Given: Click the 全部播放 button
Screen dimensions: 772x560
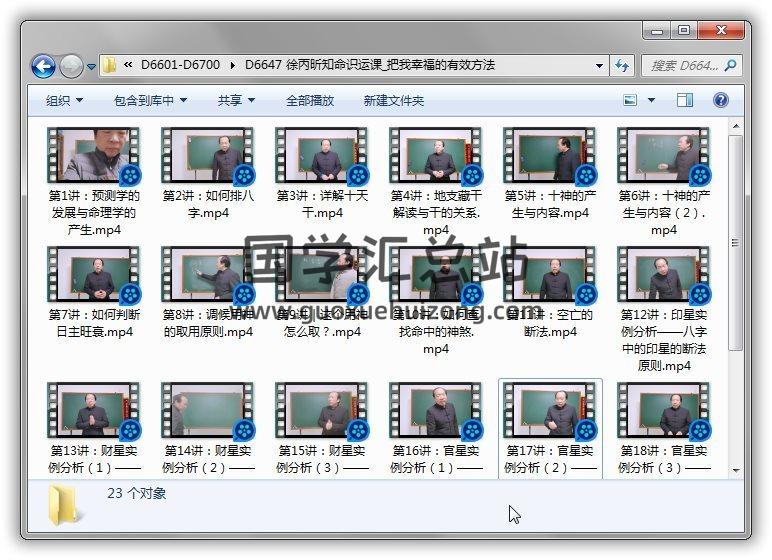Looking at the screenshot, I should pos(310,100).
